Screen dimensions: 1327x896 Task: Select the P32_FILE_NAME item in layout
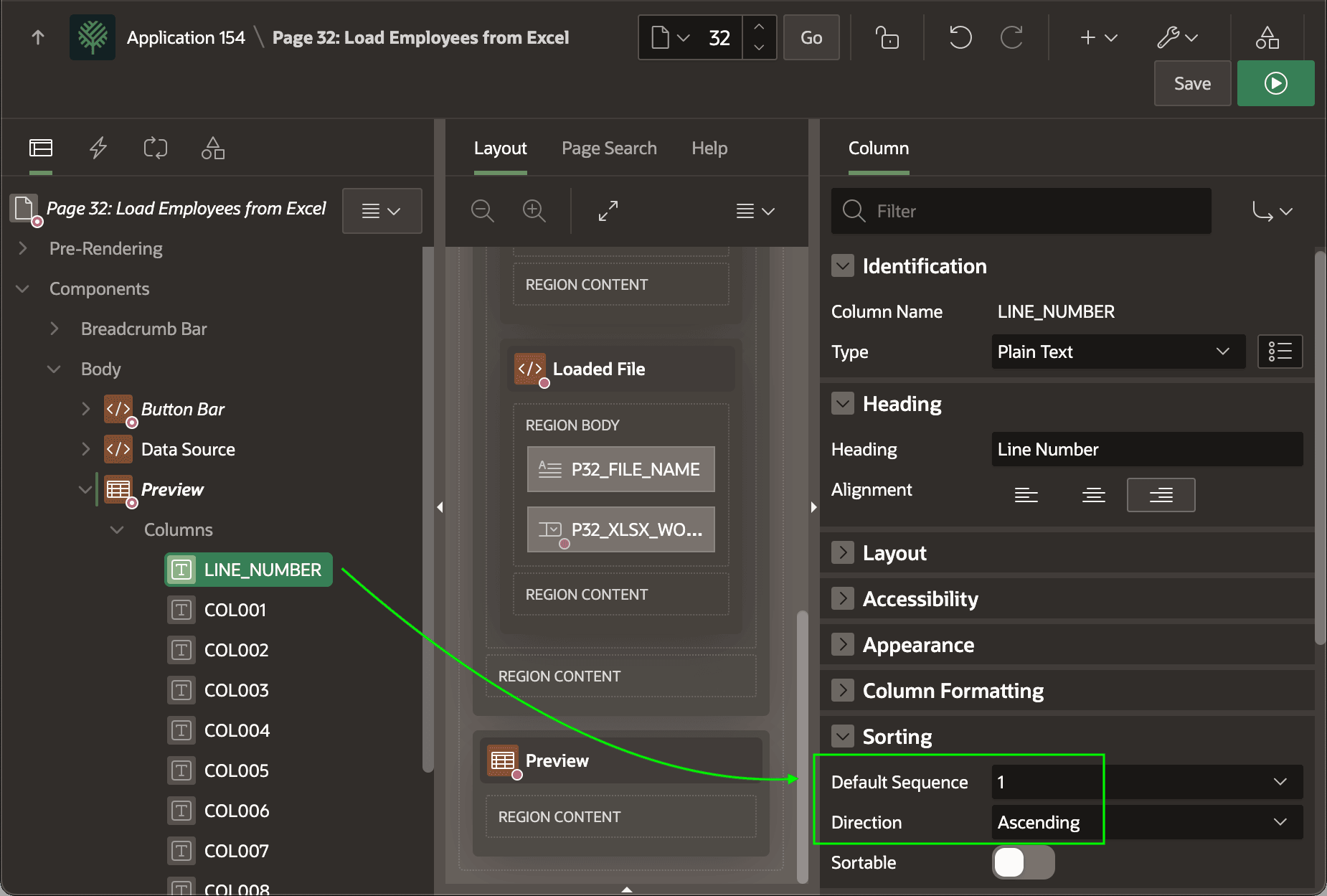(621, 469)
